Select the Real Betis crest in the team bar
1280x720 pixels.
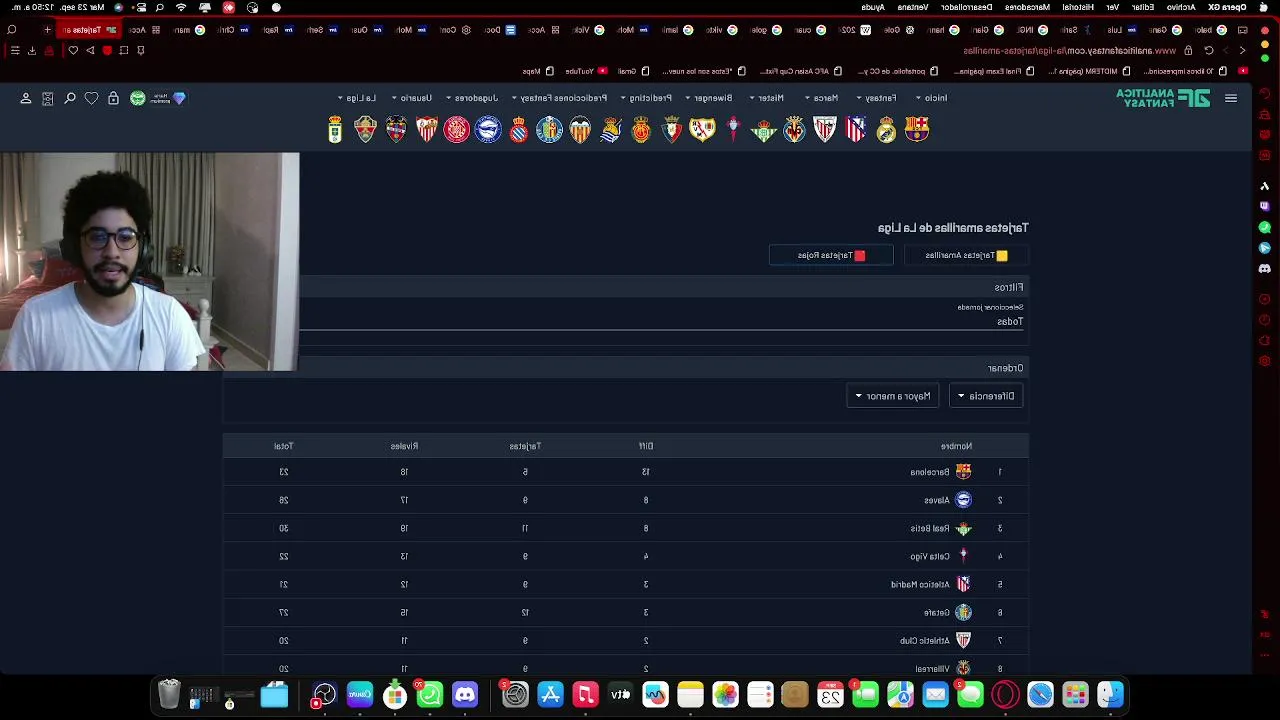(764, 130)
